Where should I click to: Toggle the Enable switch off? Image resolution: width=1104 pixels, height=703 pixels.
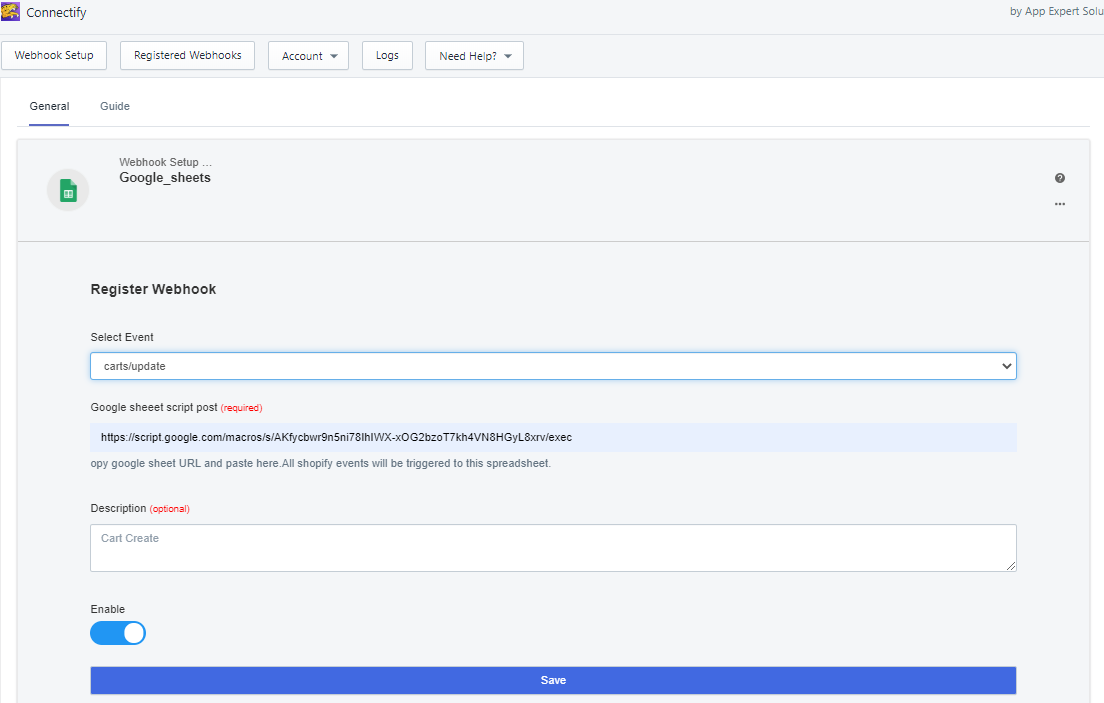118,633
